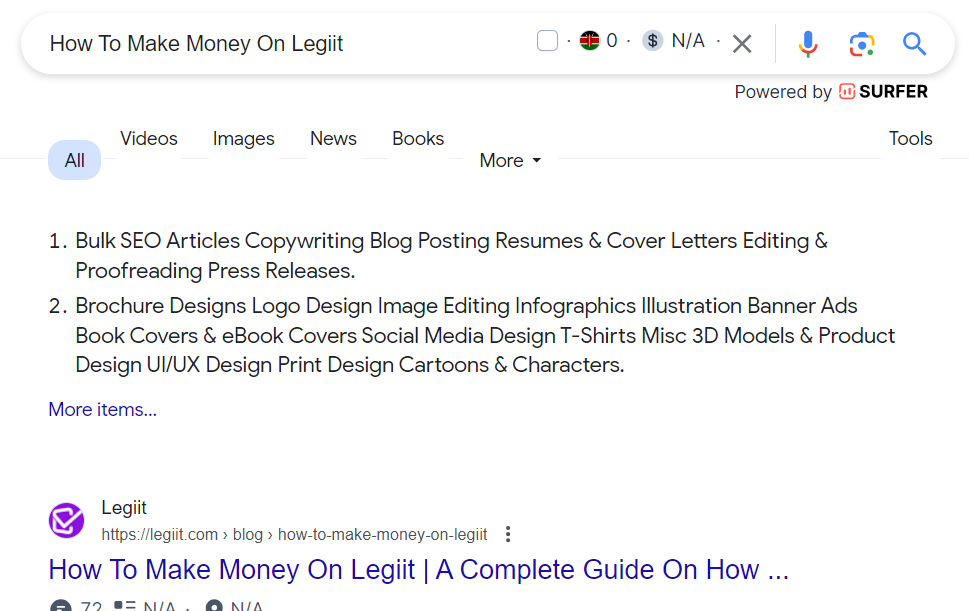This screenshot has width=969, height=611.
Task: Tick the Surfer keyword checkbox in search bar
Action: 547,41
